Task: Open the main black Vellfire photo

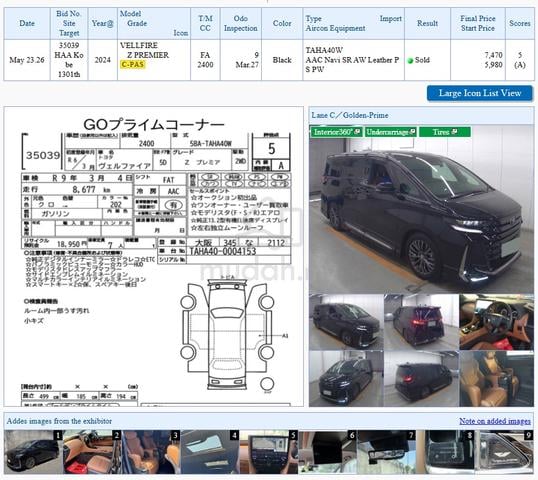Action: pos(421,209)
